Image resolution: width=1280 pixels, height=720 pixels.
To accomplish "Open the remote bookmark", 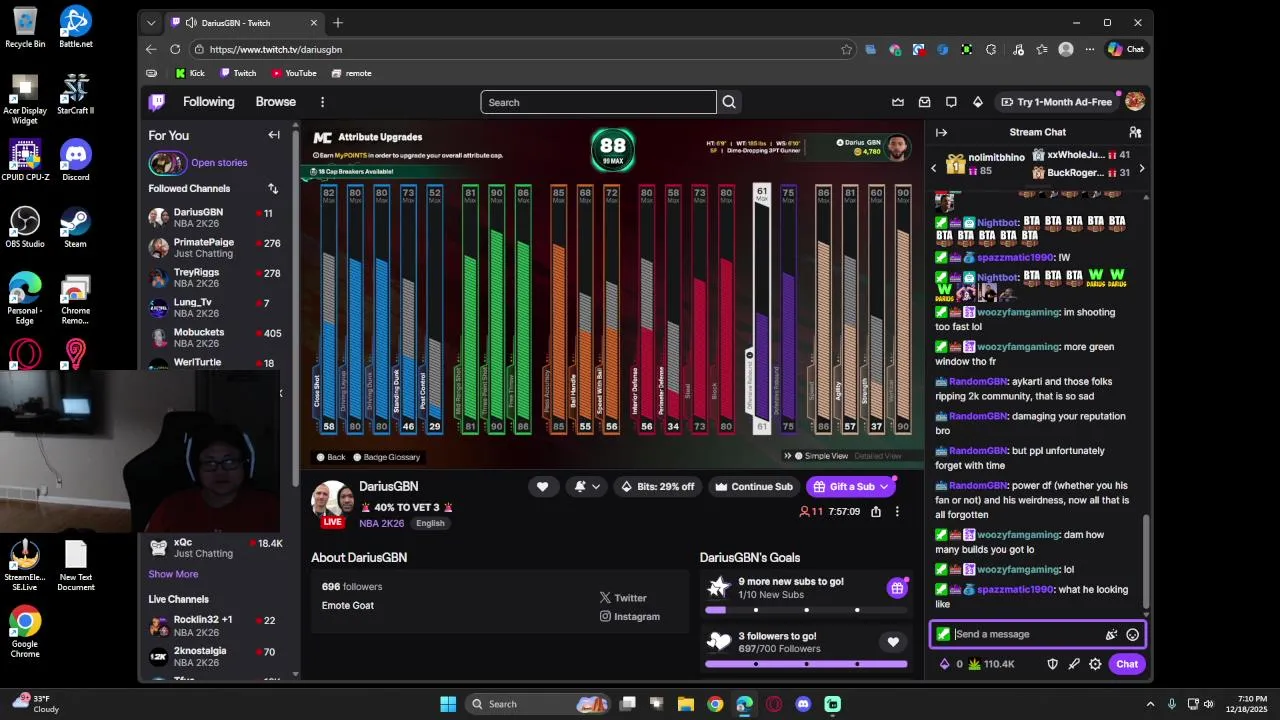I will pos(351,73).
